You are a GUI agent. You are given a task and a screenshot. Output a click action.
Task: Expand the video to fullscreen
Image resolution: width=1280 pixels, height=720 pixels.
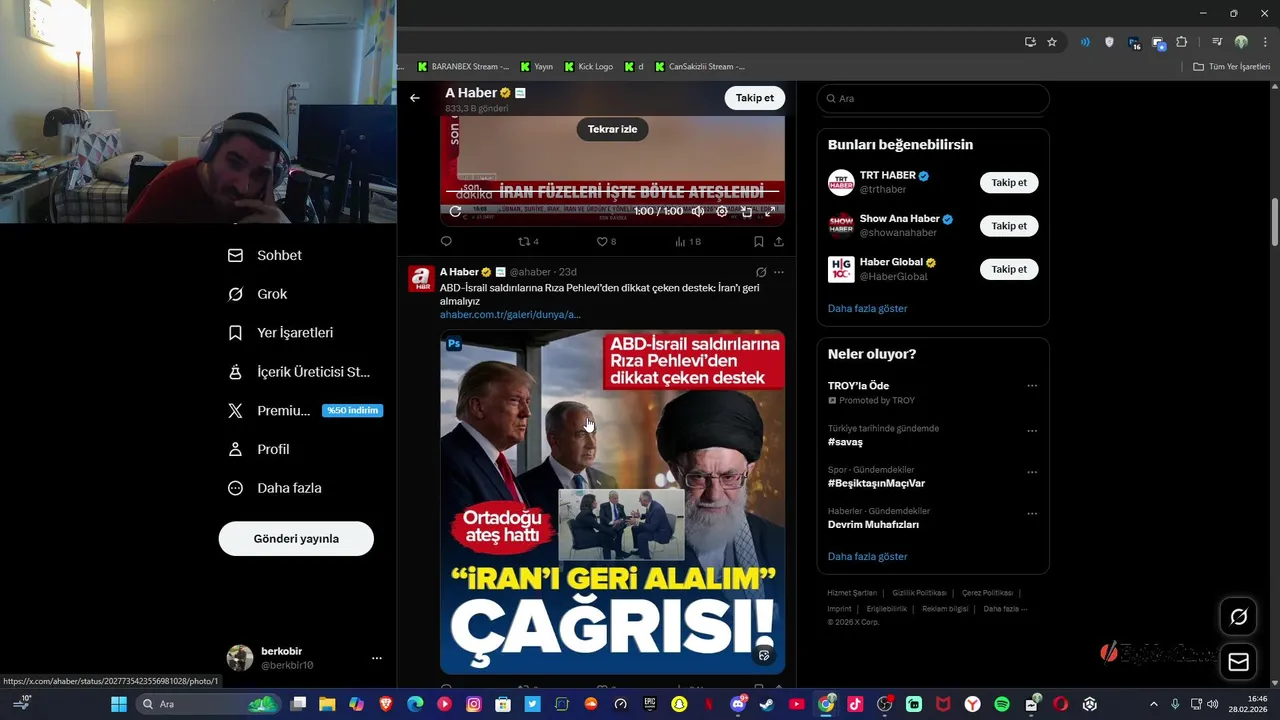click(x=770, y=211)
